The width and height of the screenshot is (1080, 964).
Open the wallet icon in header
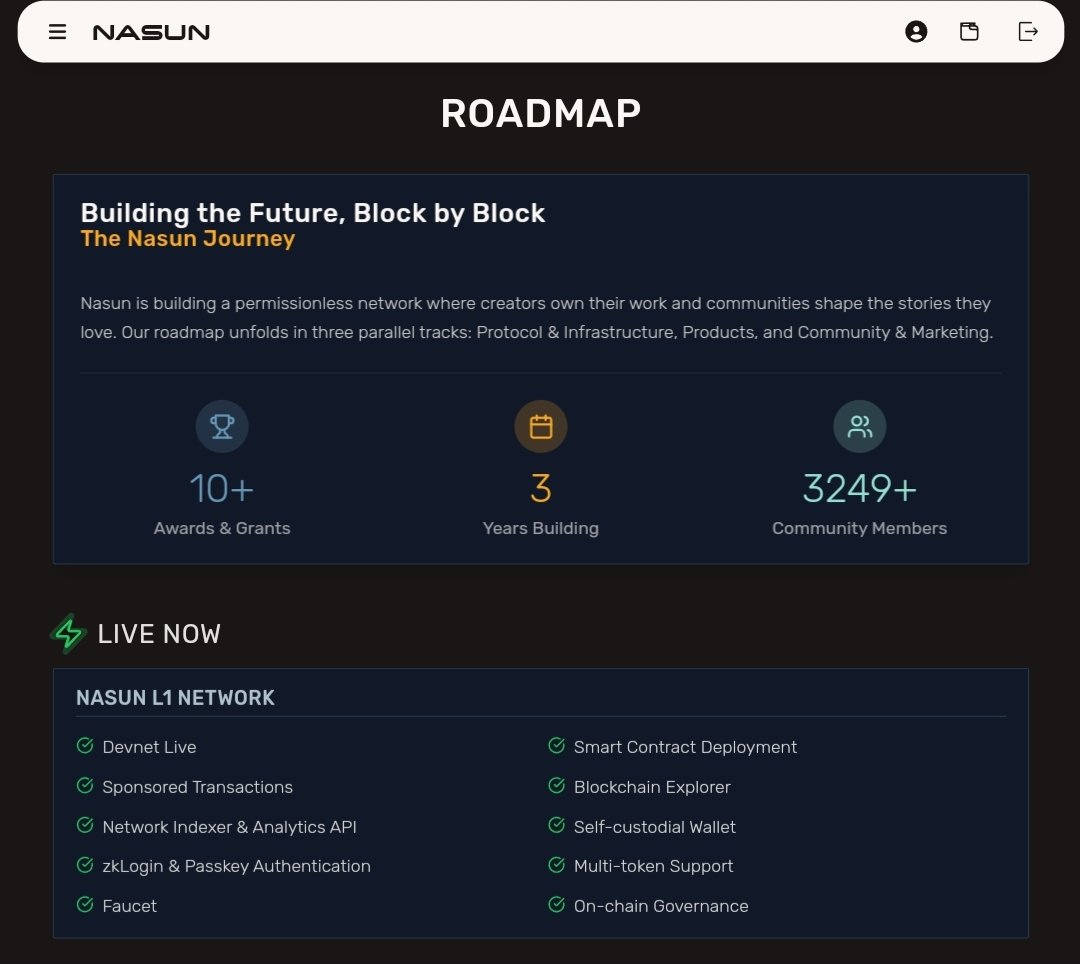[969, 32]
